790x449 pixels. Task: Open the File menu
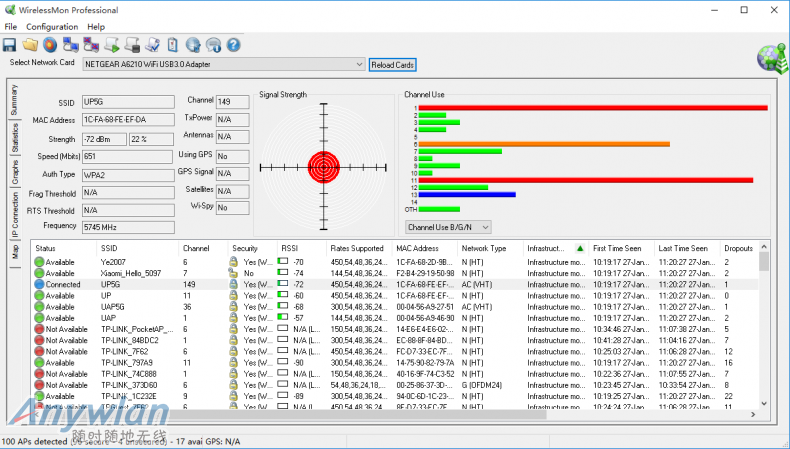pyautogui.click(x=11, y=26)
